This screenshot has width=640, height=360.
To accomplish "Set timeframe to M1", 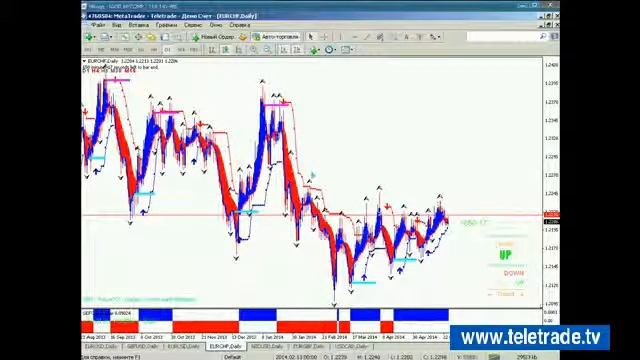I will click(x=88, y=49).
